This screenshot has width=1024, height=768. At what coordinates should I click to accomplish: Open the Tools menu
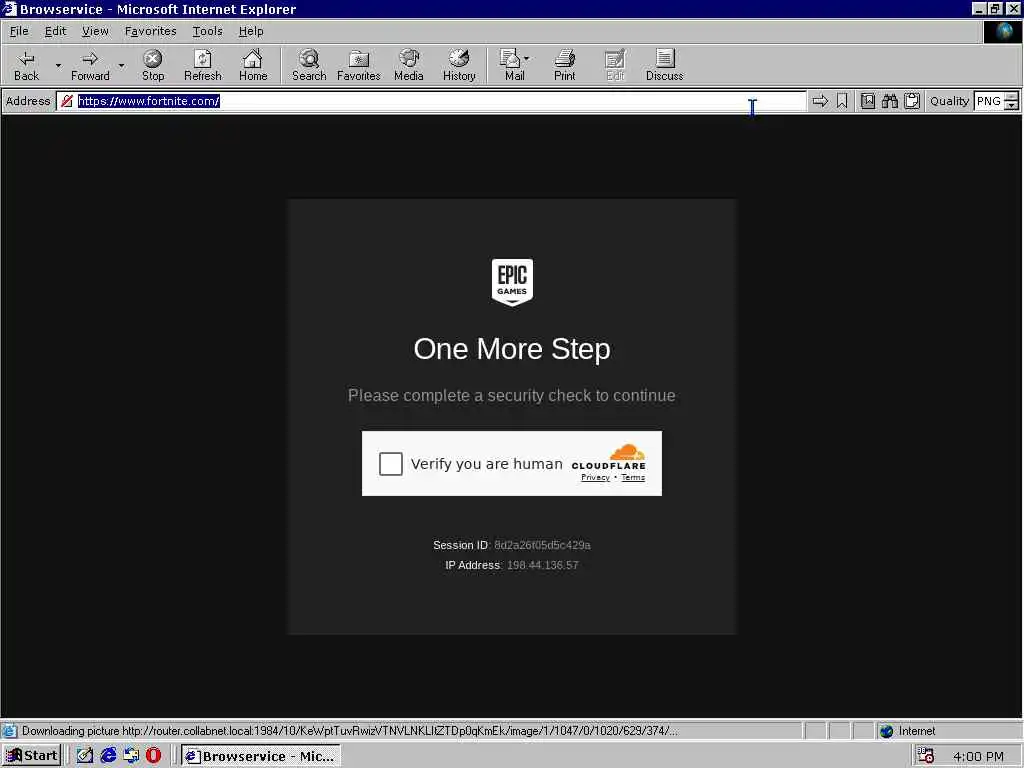[208, 31]
